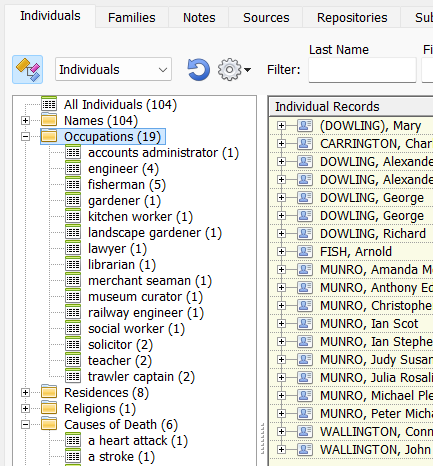This screenshot has height=466, width=433.
Task: Select a stroke (1)
Action: point(121,457)
